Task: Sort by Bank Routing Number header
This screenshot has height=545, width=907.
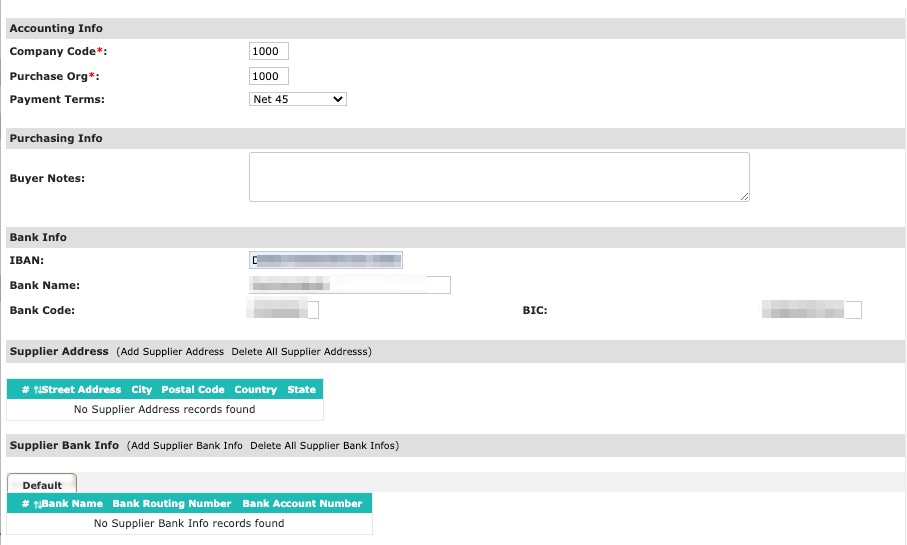Action: [172, 504]
